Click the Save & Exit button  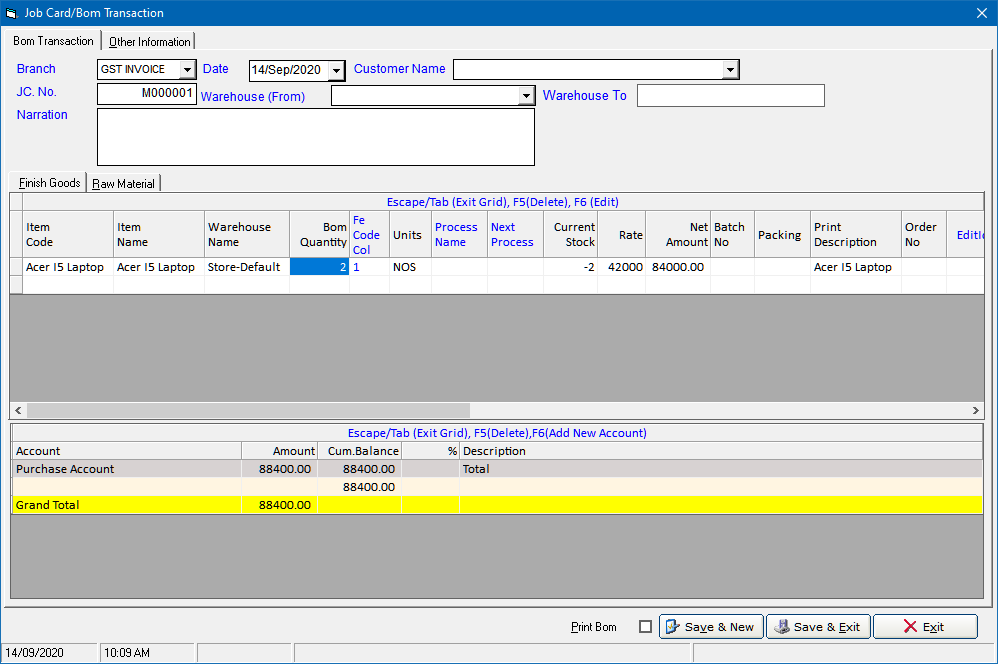tap(818, 627)
